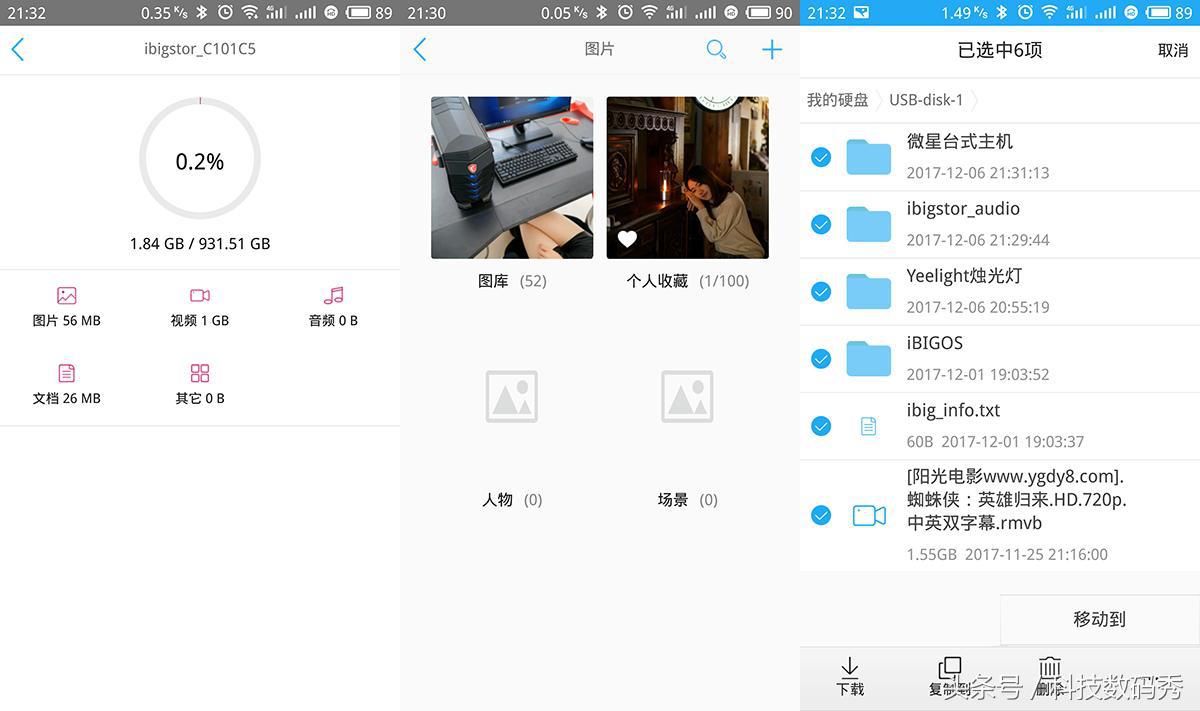This screenshot has width=1200, height=711.
Task: Tap the 下载 download icon in bottom toolbar
Action: point(850,672)
